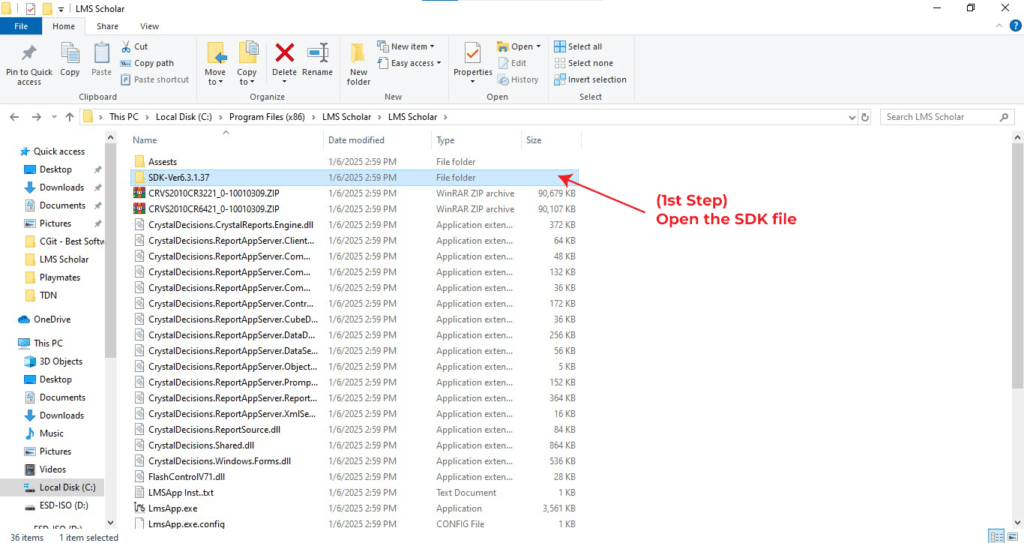Open recent locations dropdown arrow

54,117
